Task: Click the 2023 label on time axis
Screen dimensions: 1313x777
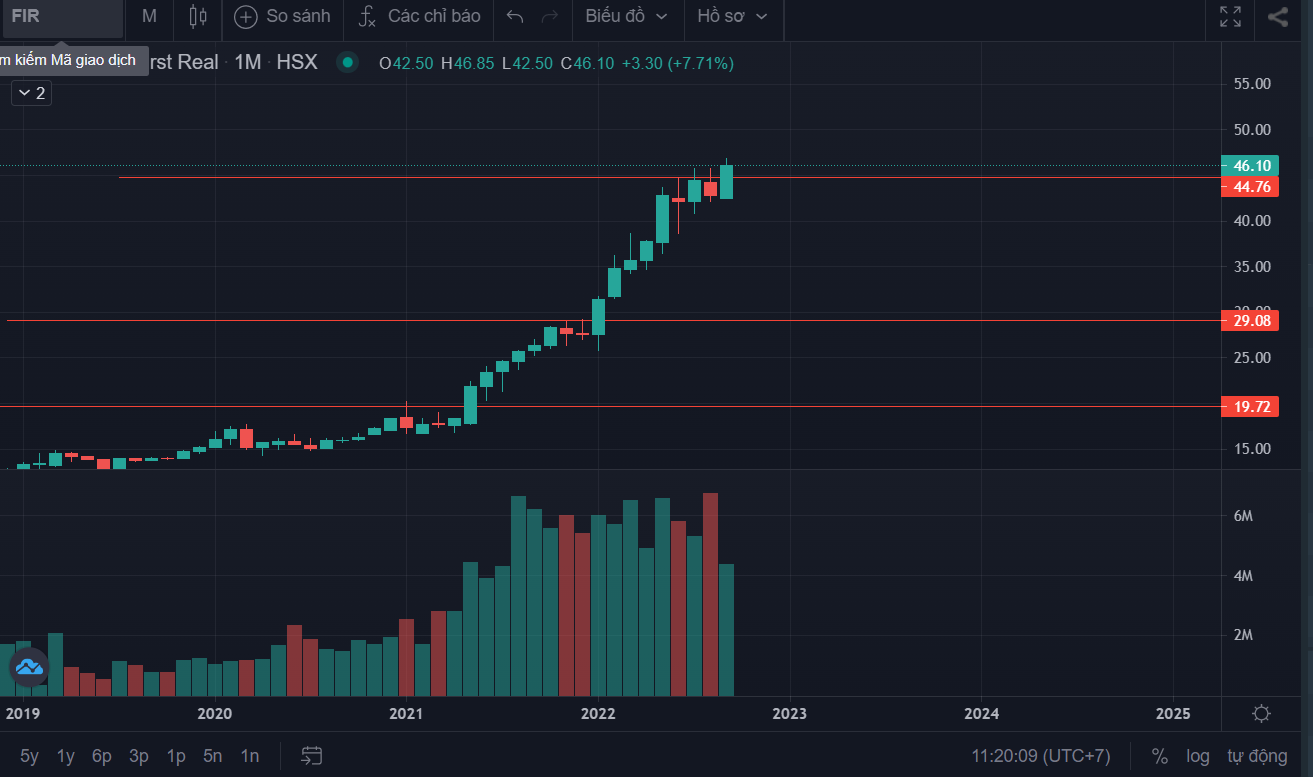Action: pyautogui.click(x=789, y=714)
